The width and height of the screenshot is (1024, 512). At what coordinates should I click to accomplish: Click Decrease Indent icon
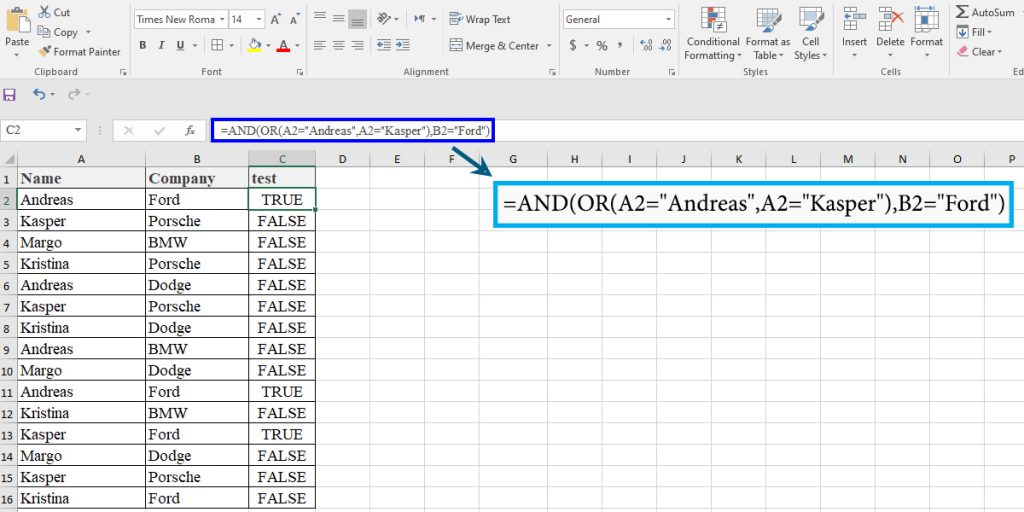click(384, 45)
